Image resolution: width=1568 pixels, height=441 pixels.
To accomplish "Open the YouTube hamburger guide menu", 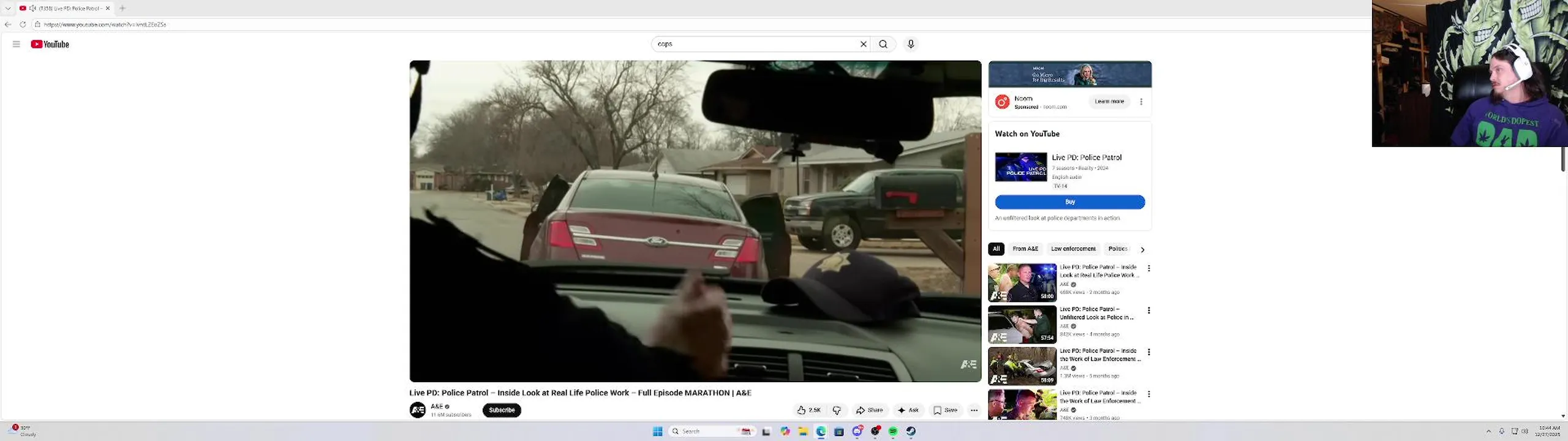I will pyautogui.click(x=17, y=44).
